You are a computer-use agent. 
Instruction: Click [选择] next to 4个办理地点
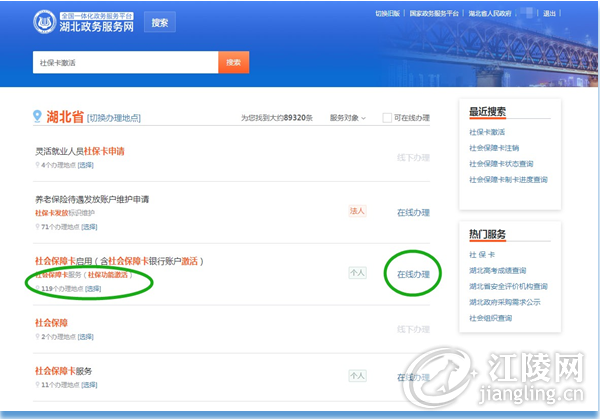86,165
